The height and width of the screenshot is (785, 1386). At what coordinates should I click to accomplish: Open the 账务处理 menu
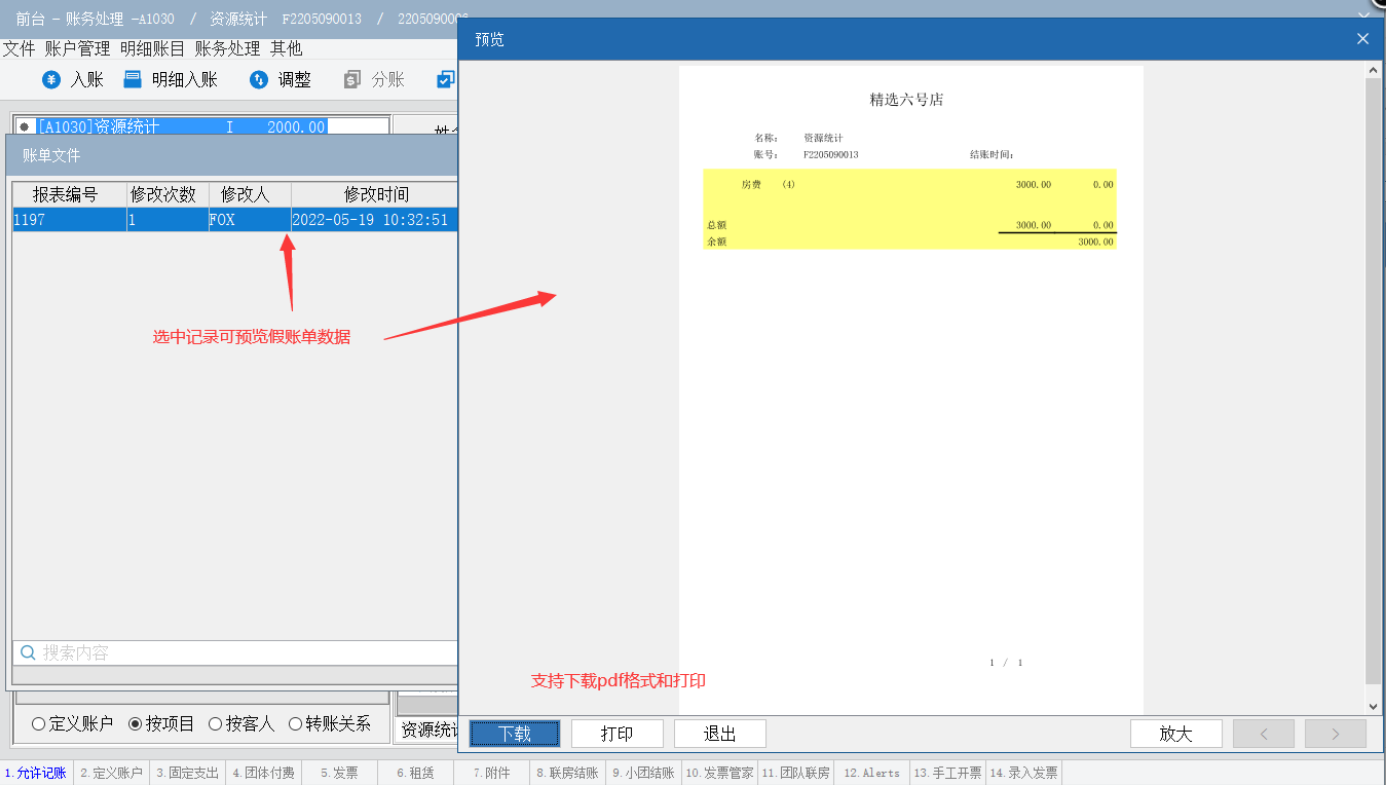(x=227, y=48)
